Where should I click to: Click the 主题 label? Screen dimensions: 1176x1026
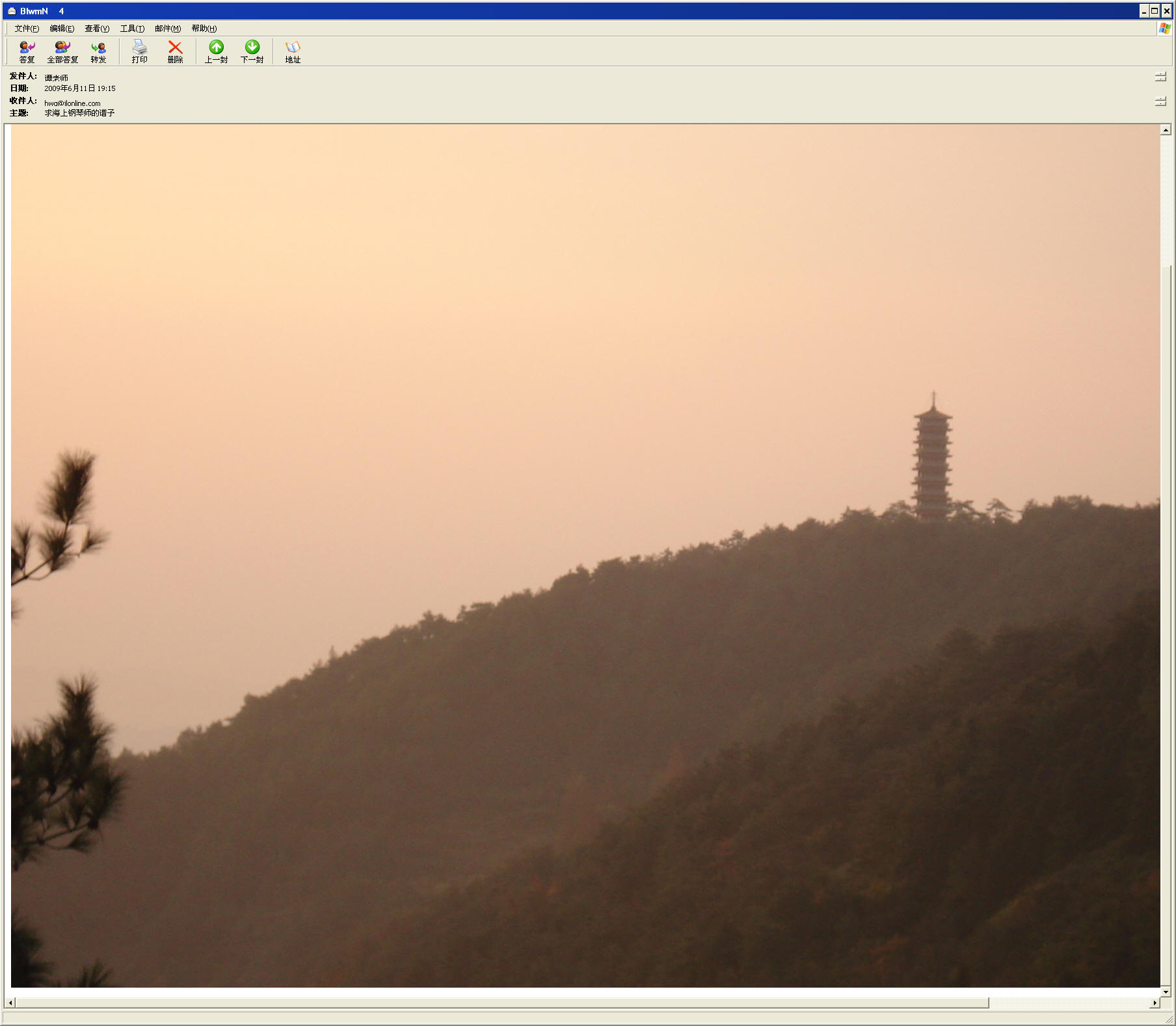click(x=19, y=113)
